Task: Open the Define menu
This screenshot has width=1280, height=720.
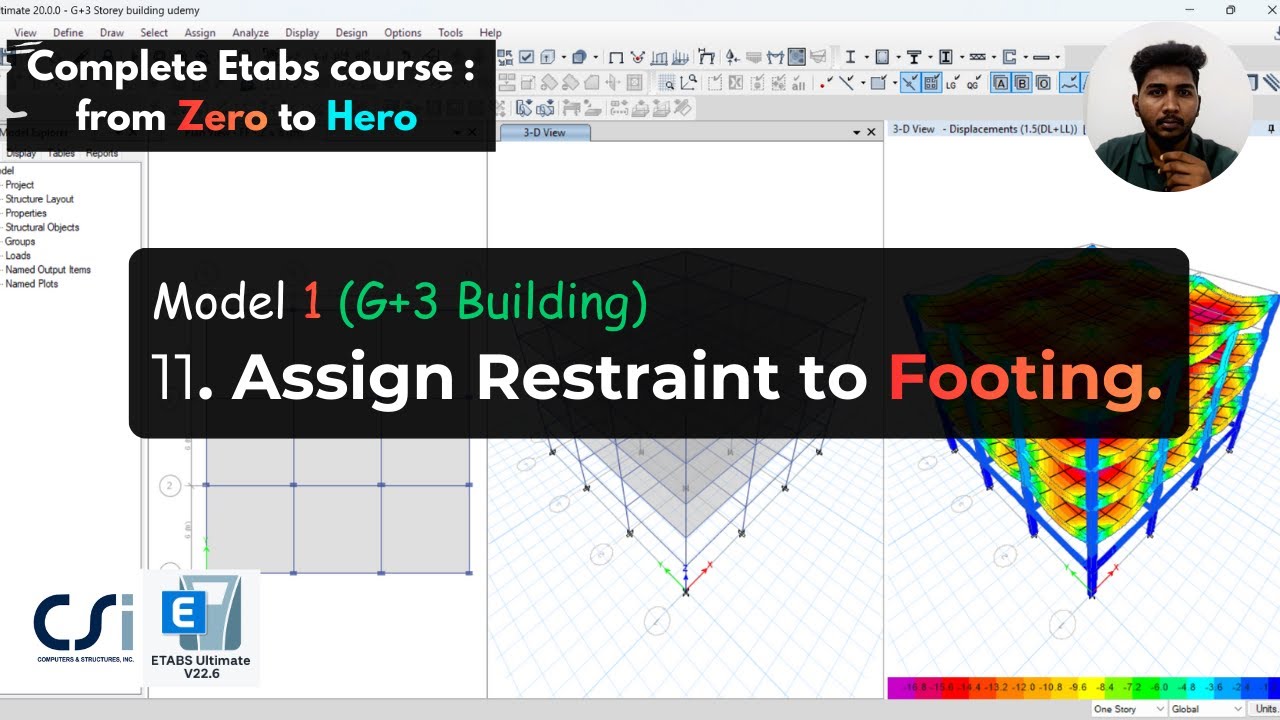Action: coord(68,33)
